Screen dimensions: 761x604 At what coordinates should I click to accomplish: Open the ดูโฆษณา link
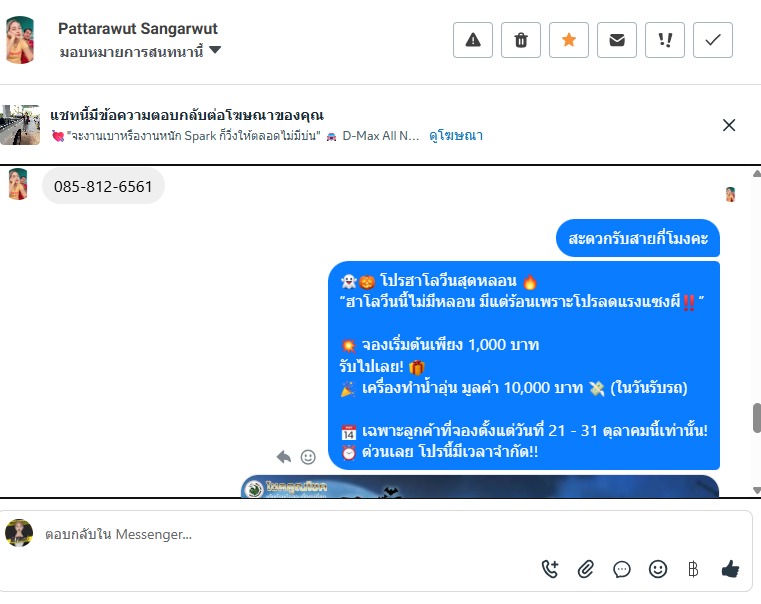[x=456, y=135]
